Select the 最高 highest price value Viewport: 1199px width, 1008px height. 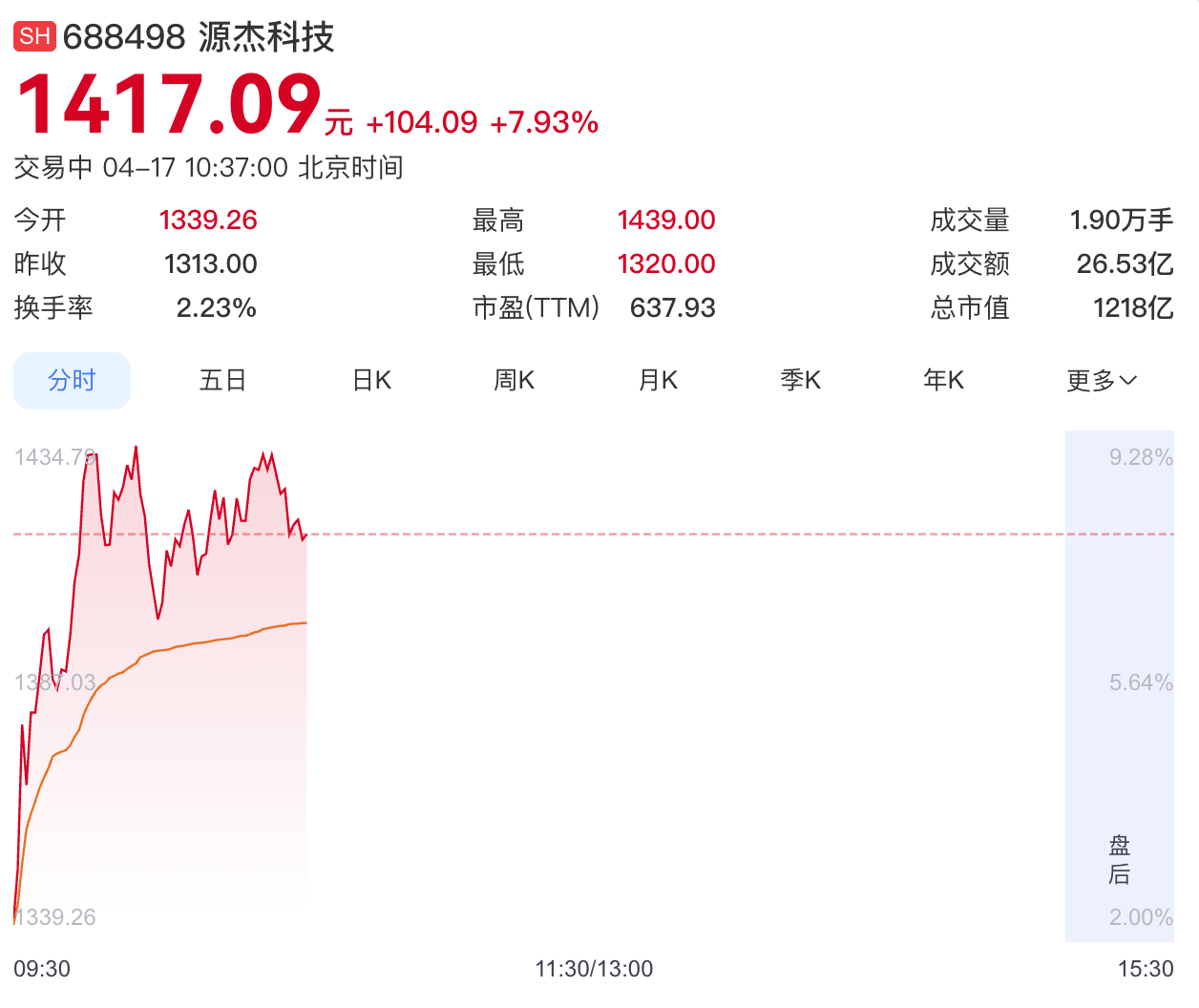tap(666, 220)
